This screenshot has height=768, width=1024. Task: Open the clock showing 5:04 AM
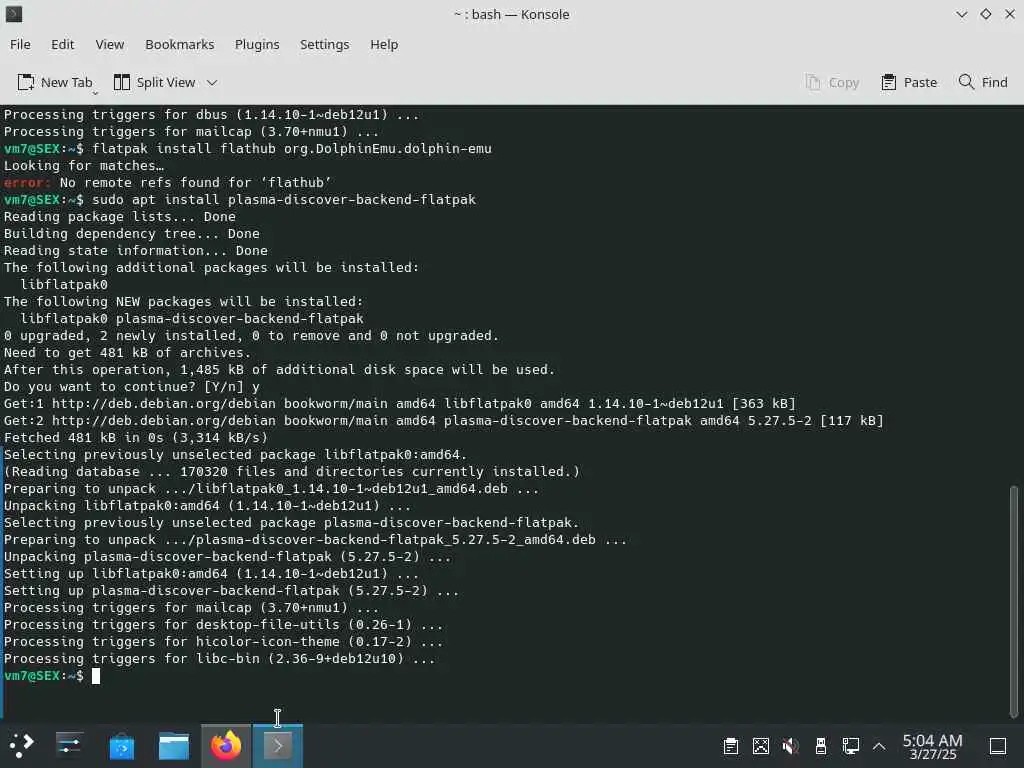pyautogui.click(x=933, y=746)
